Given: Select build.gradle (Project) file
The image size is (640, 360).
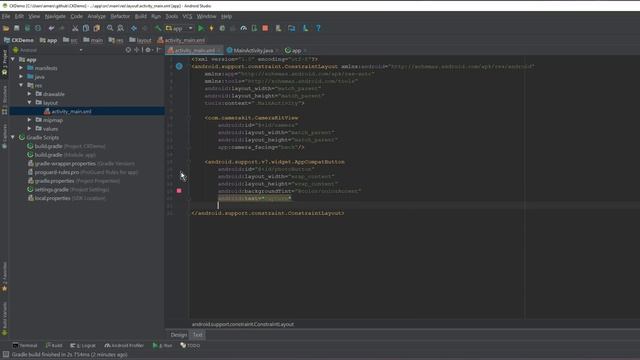Looking at the screenshot, I should pyautogui.click(x=66, y=146).
